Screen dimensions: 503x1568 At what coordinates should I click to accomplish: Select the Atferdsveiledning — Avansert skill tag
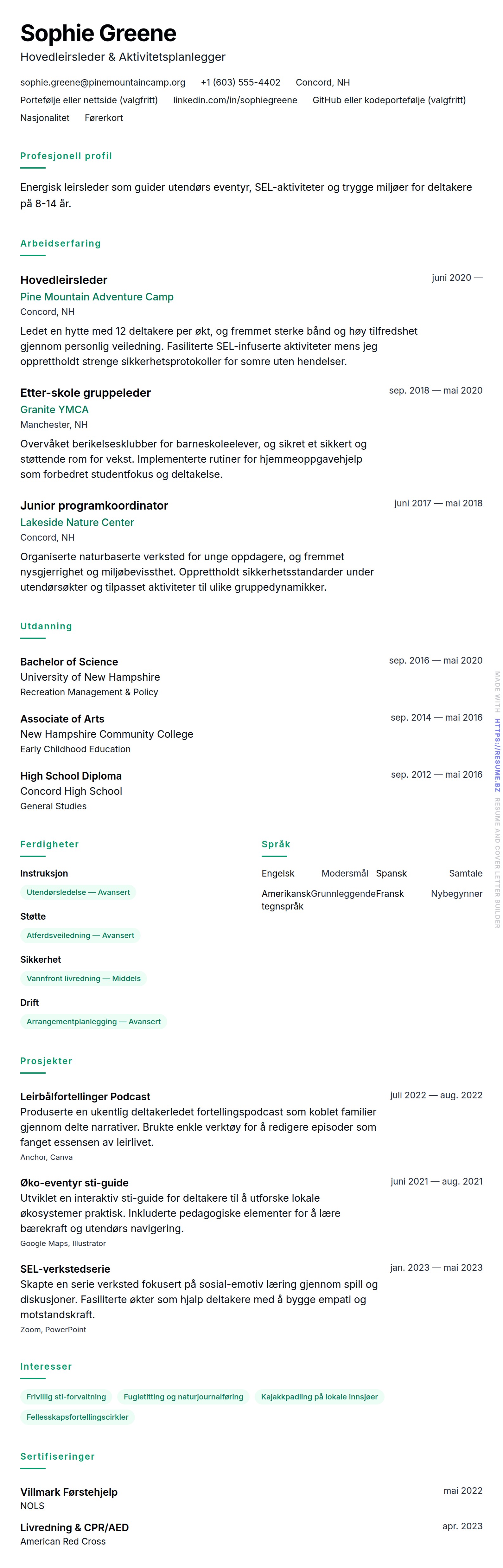(x=80, y=935)
